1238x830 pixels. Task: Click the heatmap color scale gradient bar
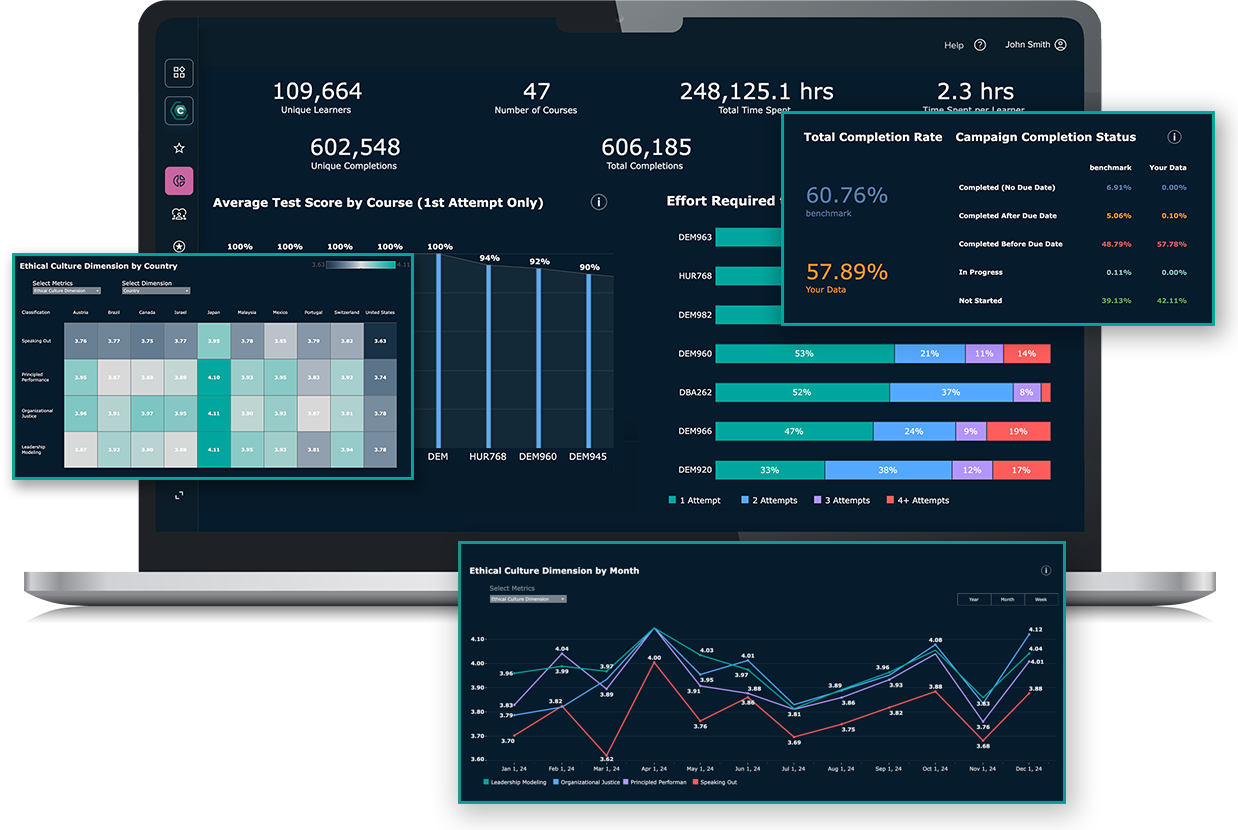pos(362,265)
